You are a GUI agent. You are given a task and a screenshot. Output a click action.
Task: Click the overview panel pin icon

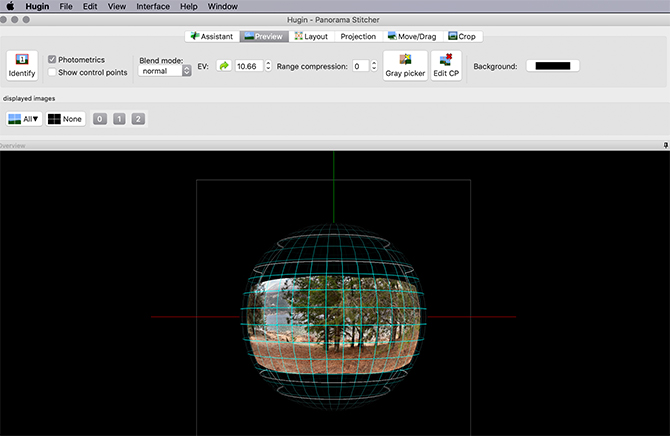(x=665, y=146)
